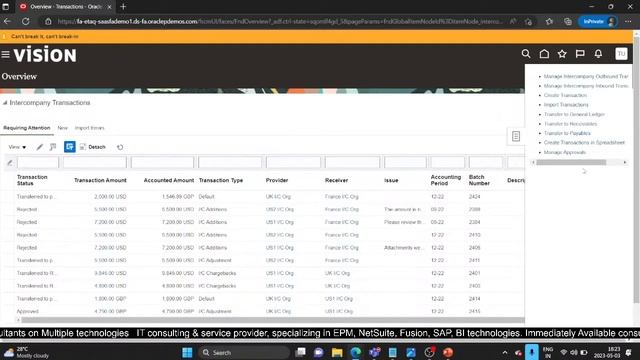
Task: Open the Windows Start button
Action: coord(187,352)
